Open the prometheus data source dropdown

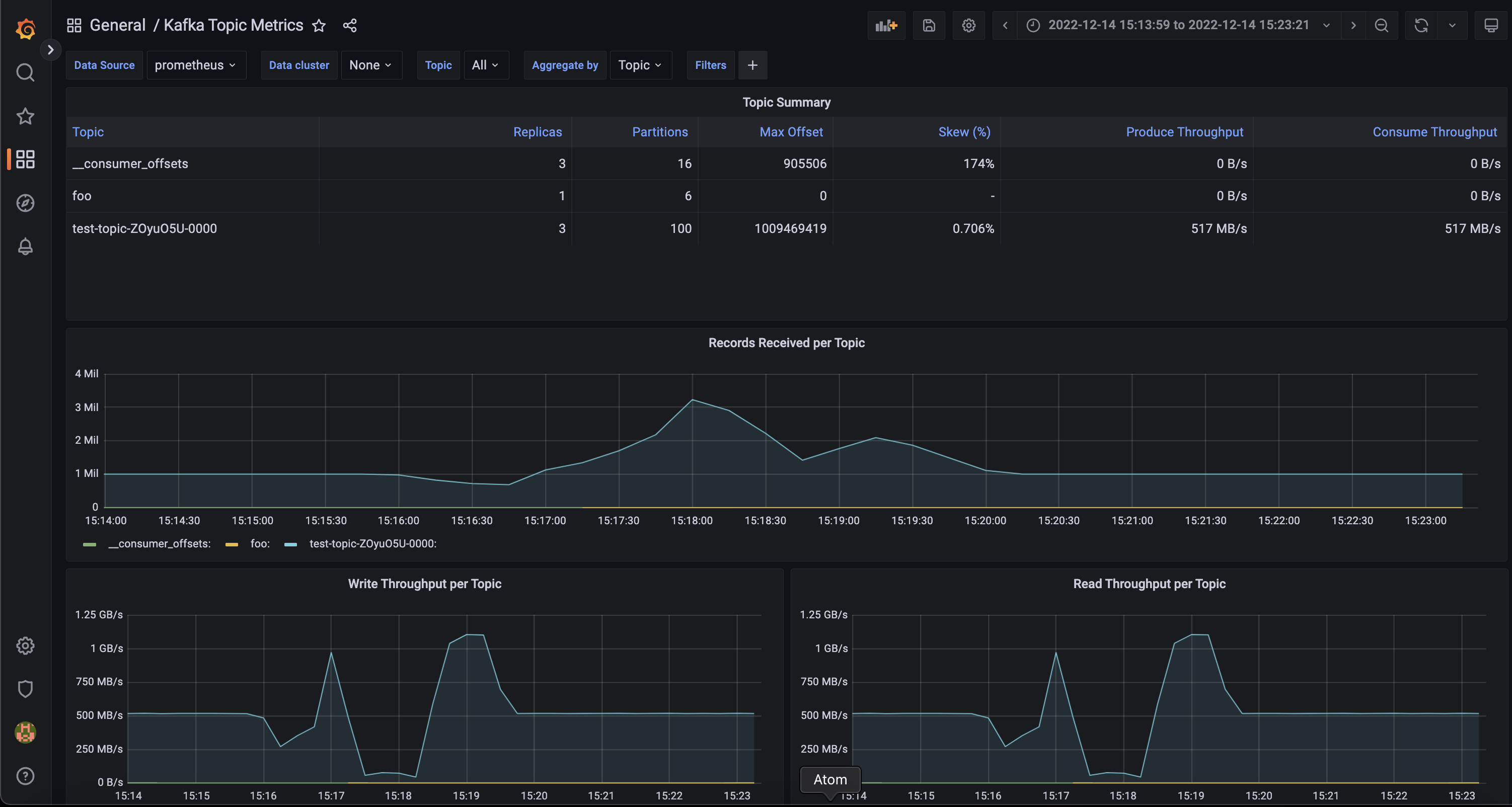click(x=195, y=65)
